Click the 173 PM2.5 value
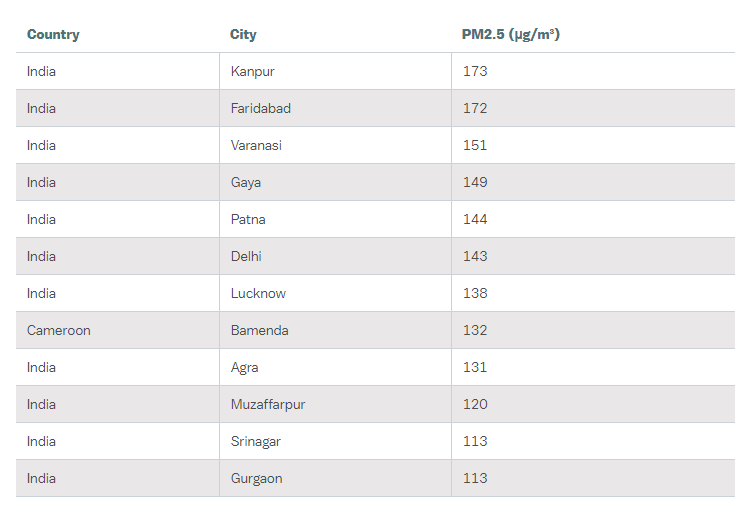Viewport: 746px width, 507px height. [475, 71]
